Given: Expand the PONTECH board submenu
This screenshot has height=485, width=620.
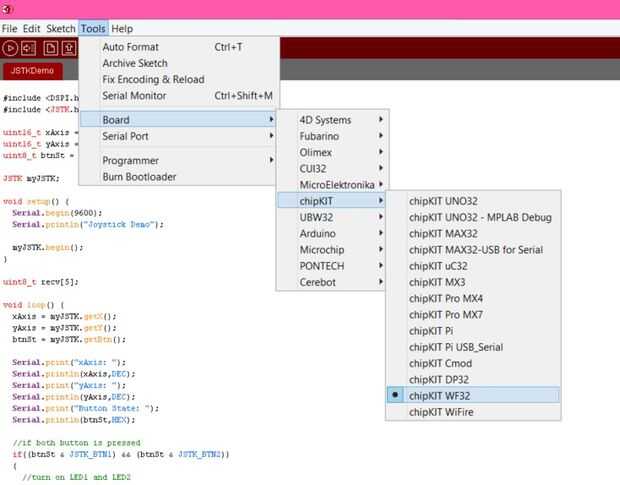Looking at the screenshot, I should (x=333, y=266).
